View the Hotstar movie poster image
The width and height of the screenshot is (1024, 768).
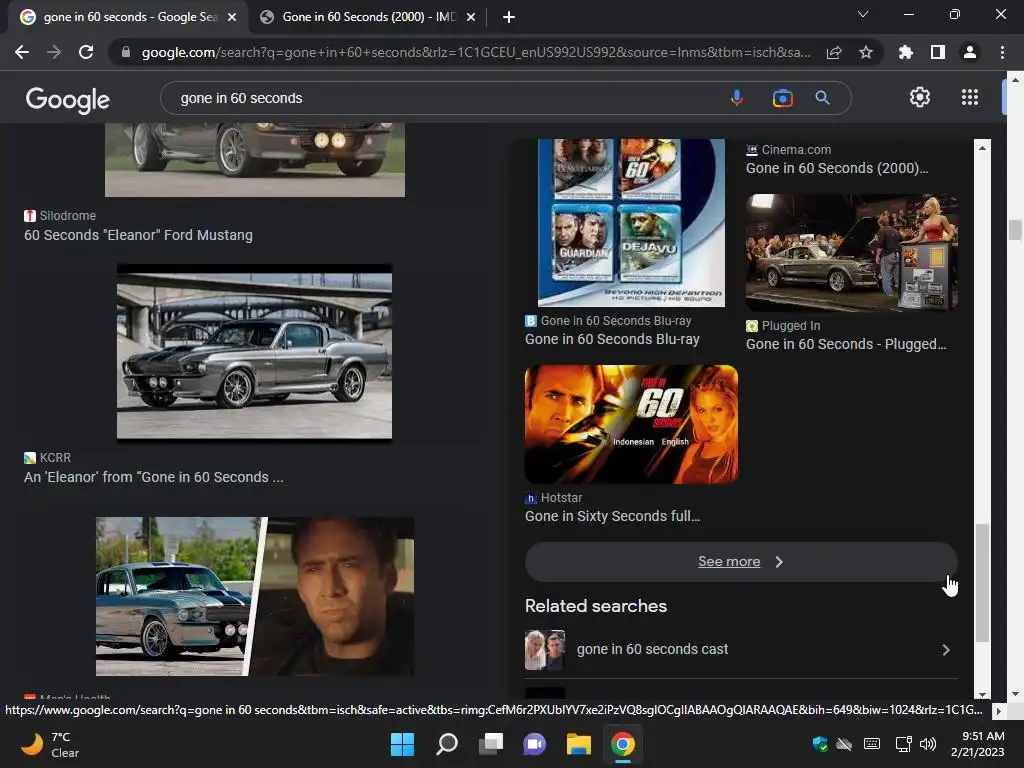[632, 424]
